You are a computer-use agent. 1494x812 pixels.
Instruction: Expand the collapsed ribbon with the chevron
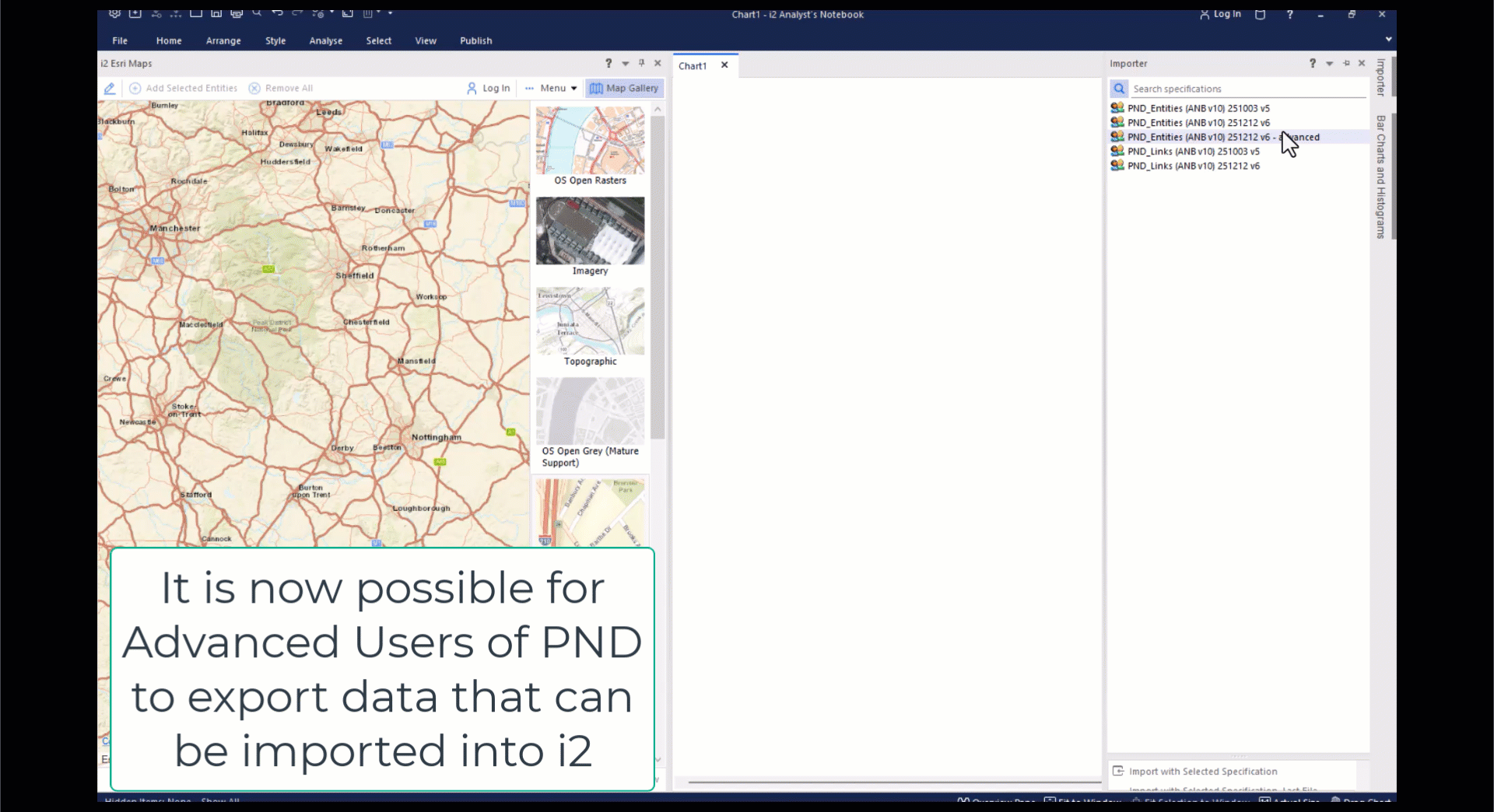pos(1388,39)
